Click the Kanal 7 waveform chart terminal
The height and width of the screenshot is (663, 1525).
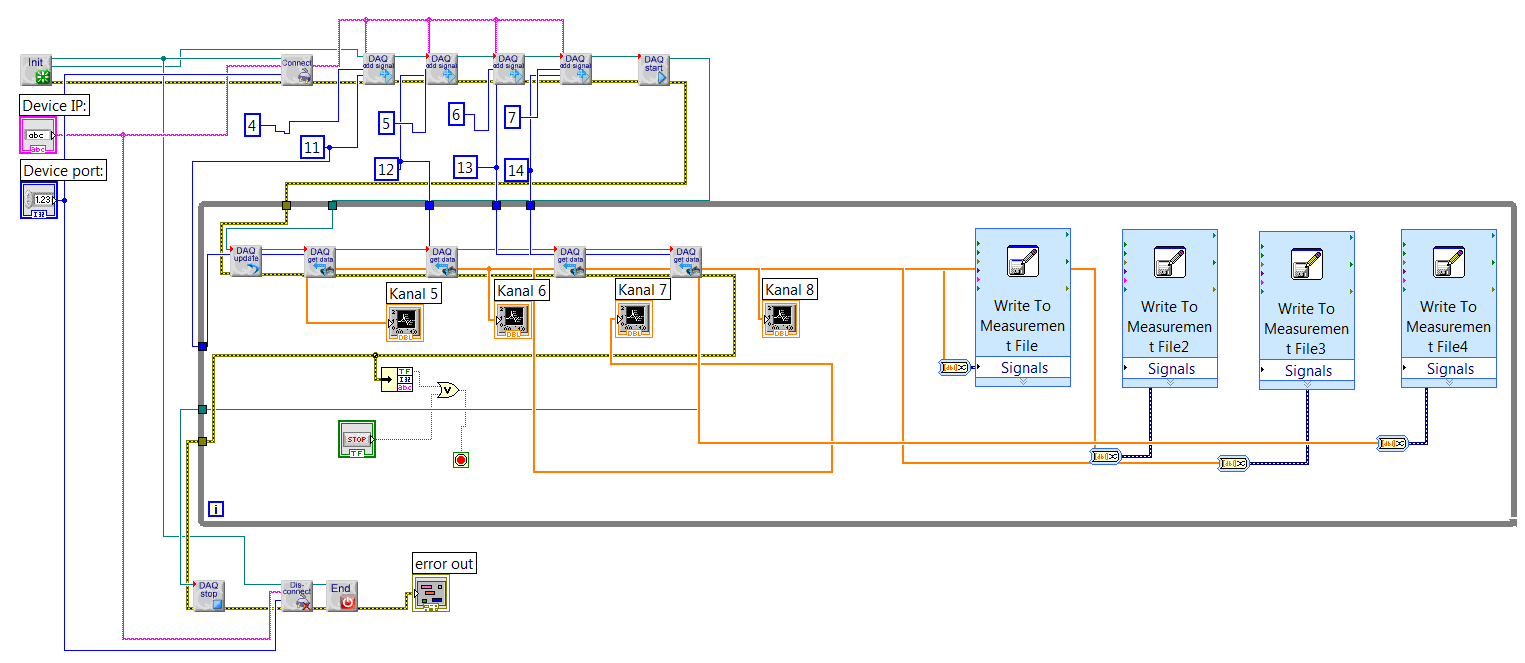[634, 320]
